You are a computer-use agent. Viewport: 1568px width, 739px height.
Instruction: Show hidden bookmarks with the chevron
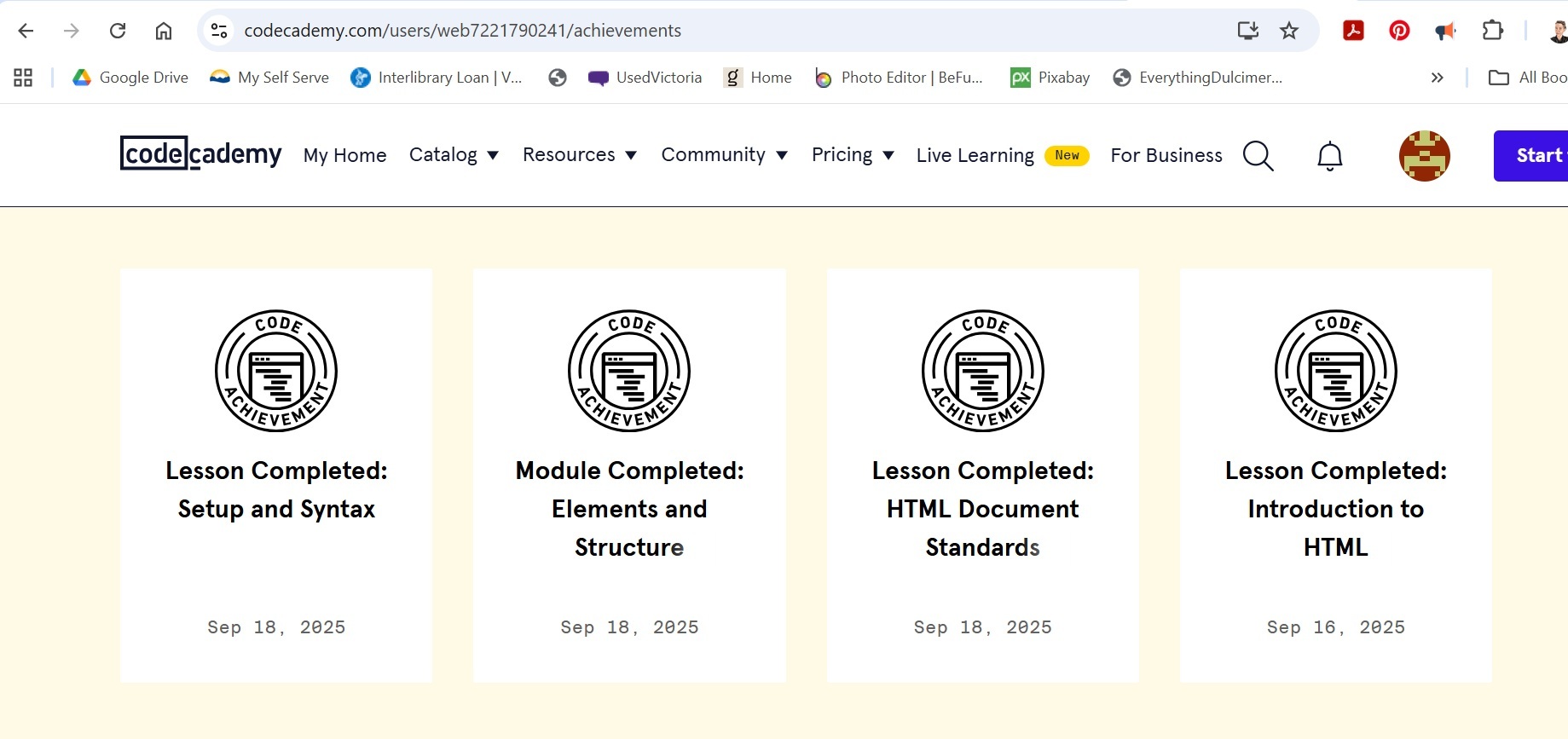[x=1437, y=78]
